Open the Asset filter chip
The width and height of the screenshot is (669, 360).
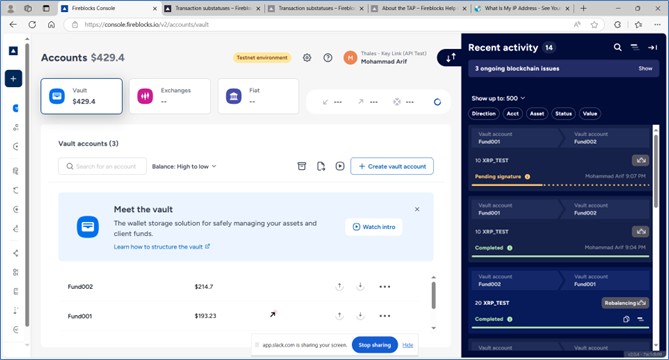[x=537, y=113]
